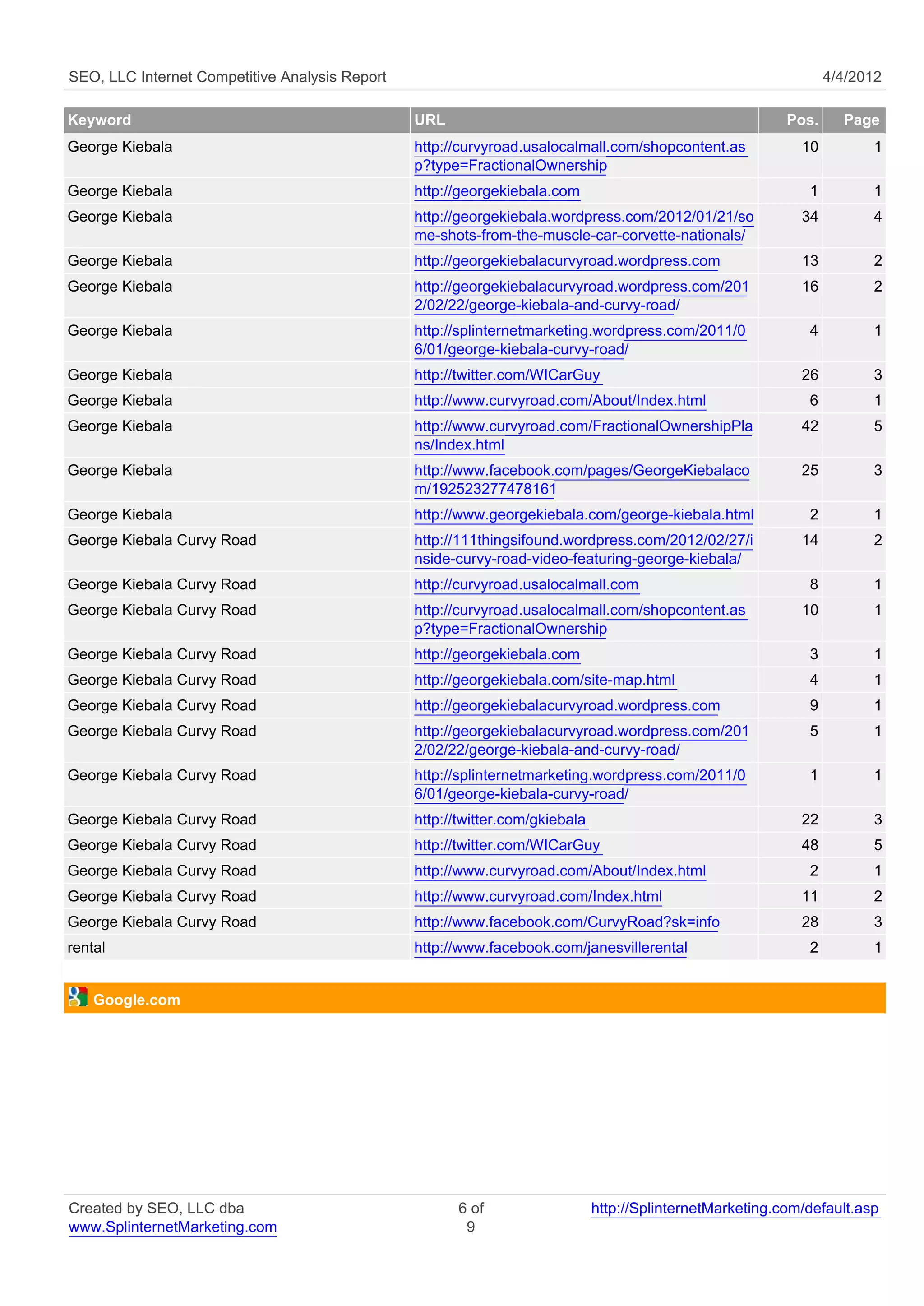Select the '6 of 9' page number
924x1306 pixels.
[471, 1217]
